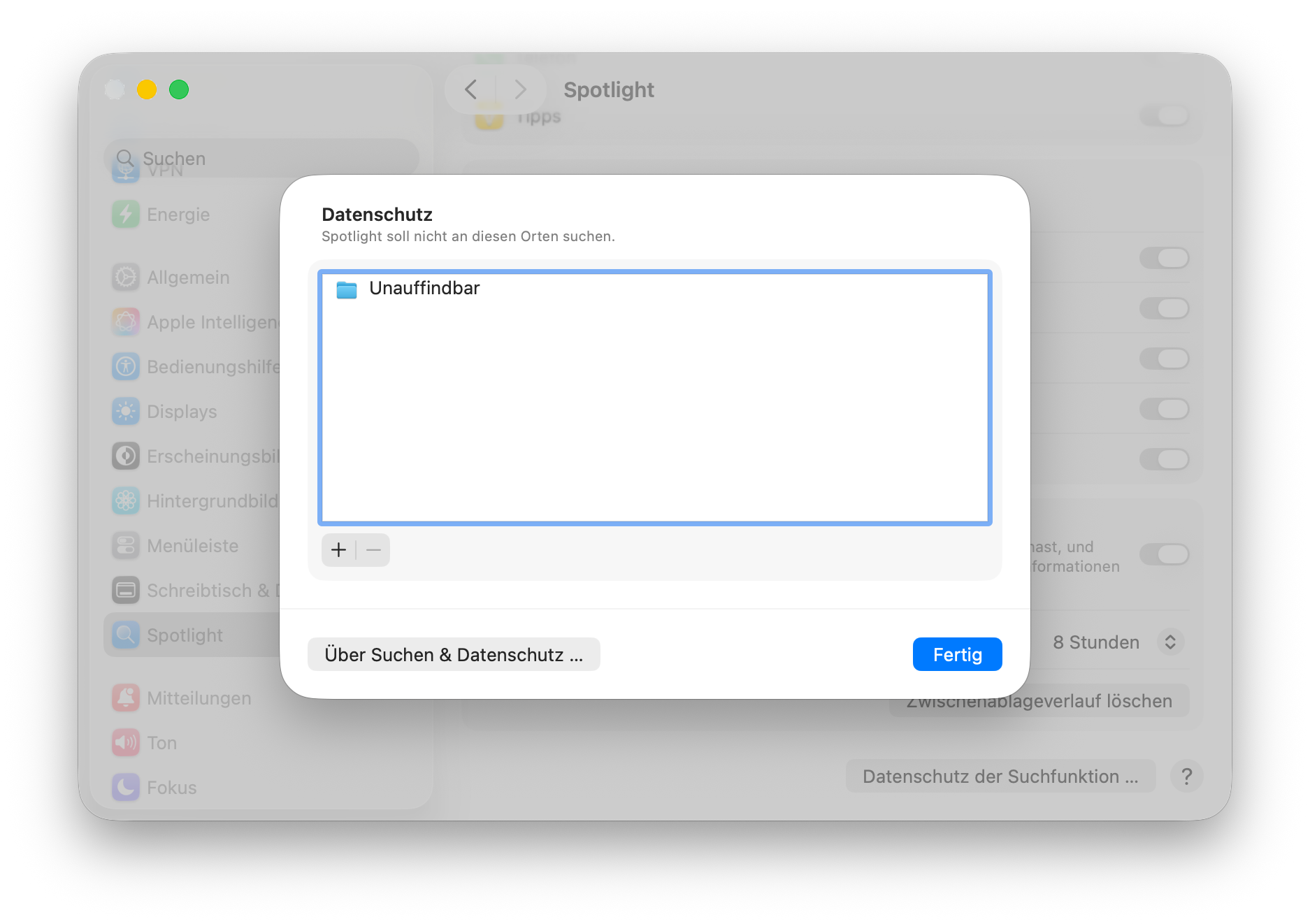Select Displays icon in sidebar
The width and height of the screenshot is (1310, 924).
[126, 412]
